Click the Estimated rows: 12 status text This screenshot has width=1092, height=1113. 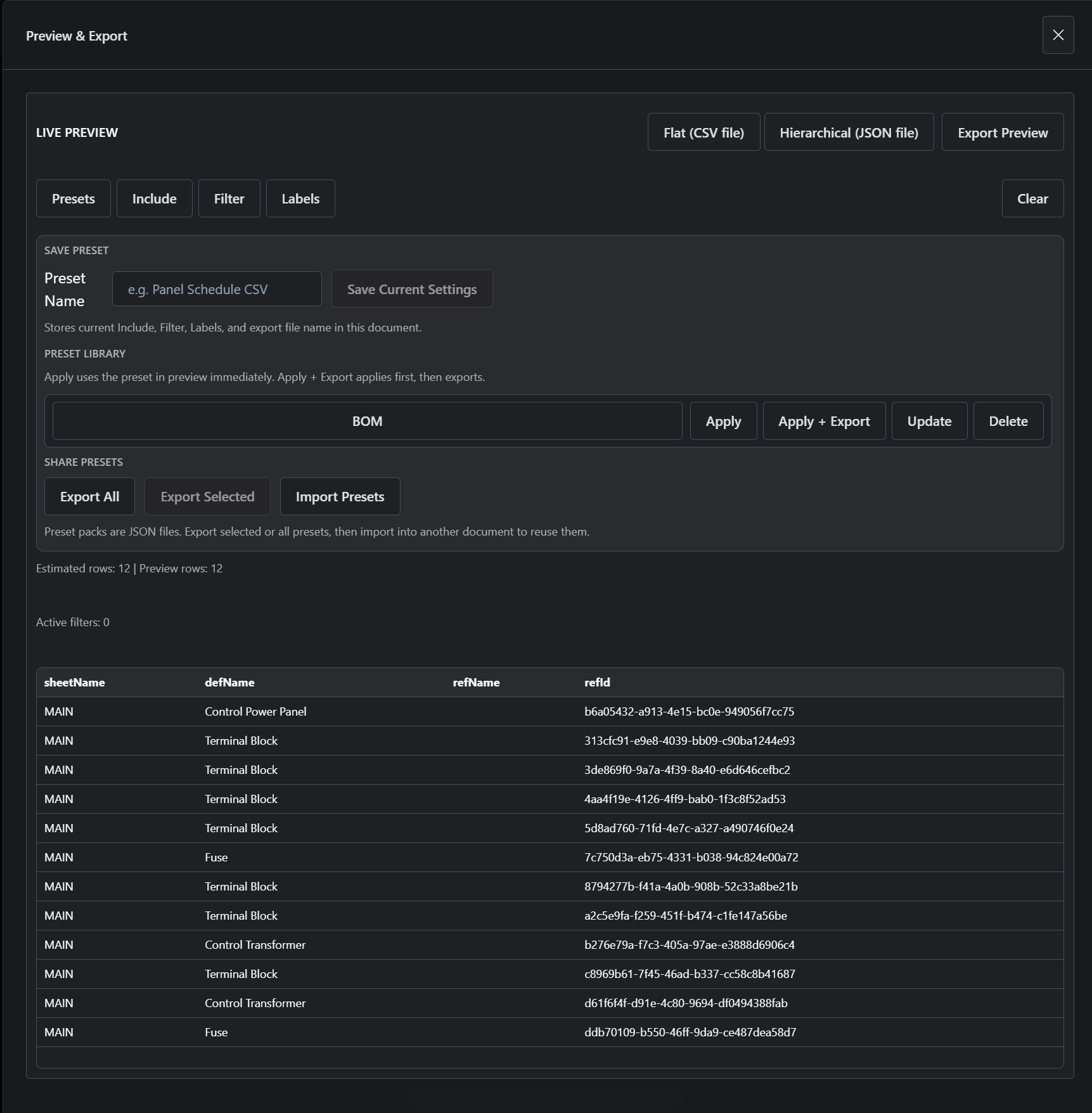click(x=83, y=569)
